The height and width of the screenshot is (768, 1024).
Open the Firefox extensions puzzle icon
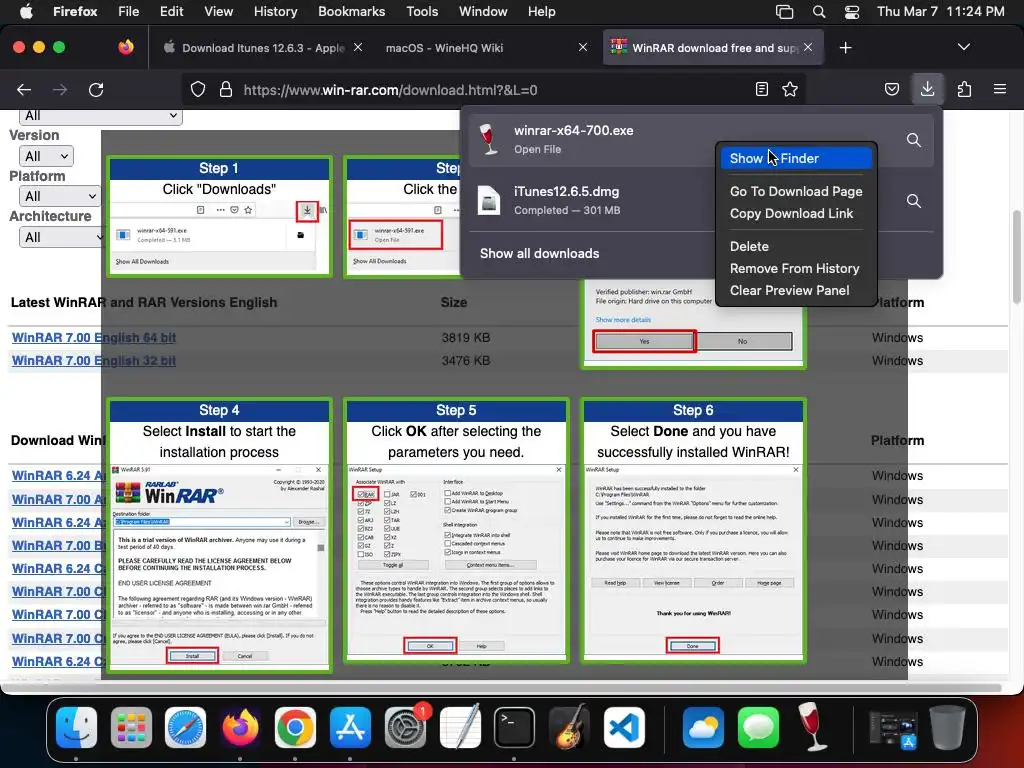964,89
